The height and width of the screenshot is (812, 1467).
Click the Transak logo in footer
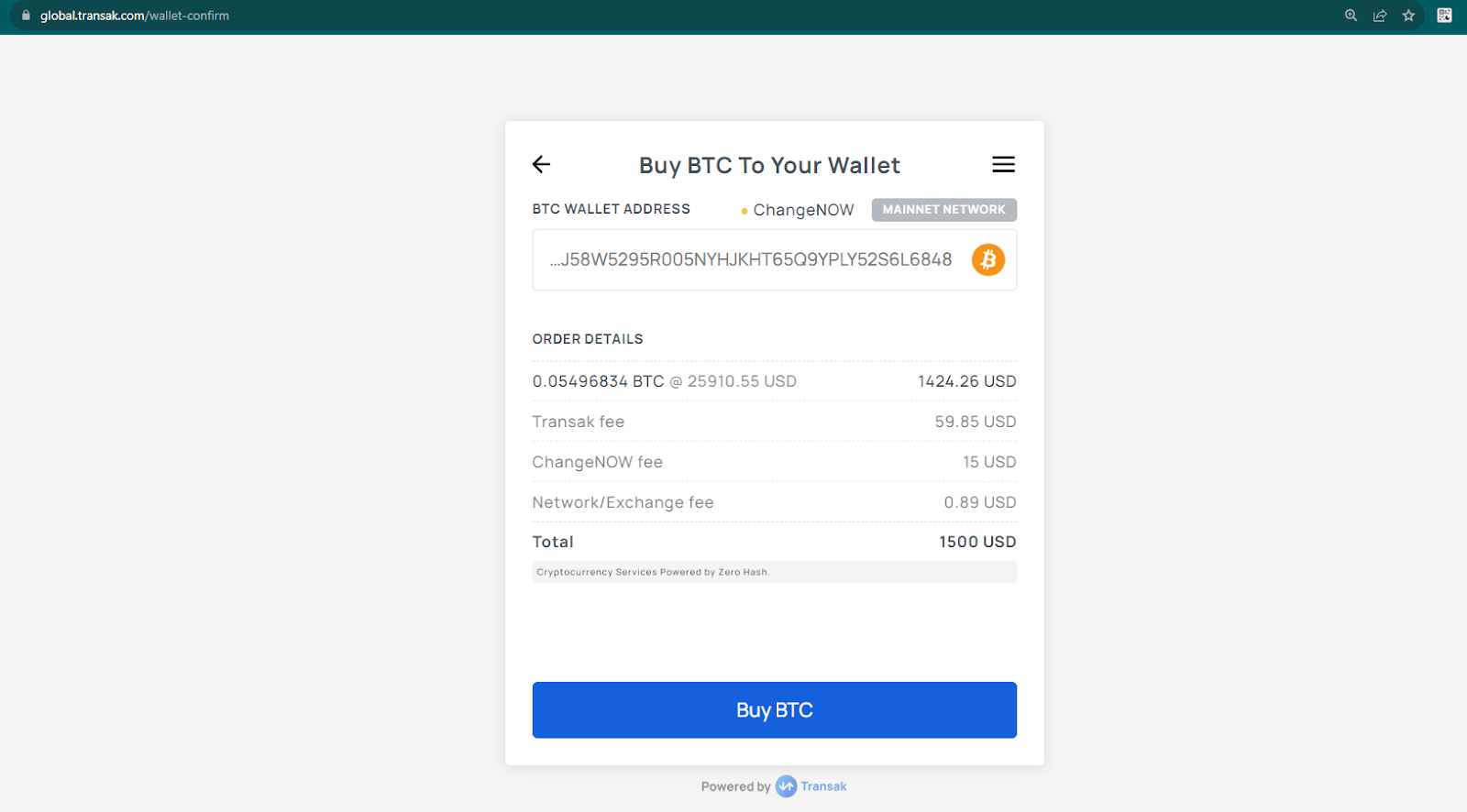786,786
